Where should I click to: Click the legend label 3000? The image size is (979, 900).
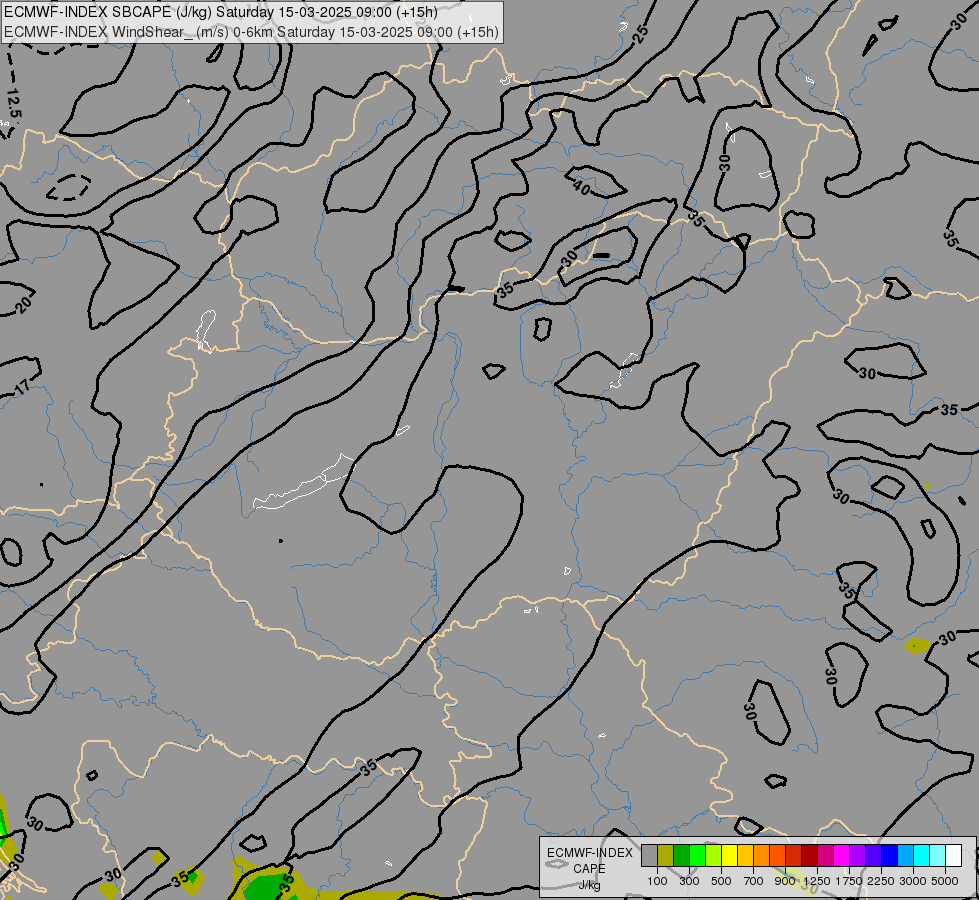point(913,881)
